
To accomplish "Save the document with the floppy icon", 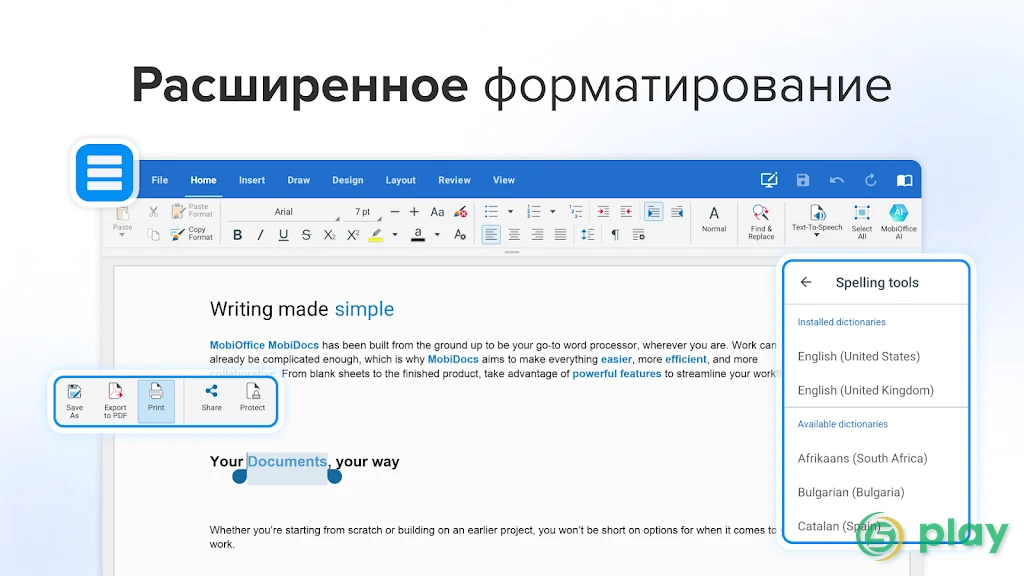I will pos(803,180).
